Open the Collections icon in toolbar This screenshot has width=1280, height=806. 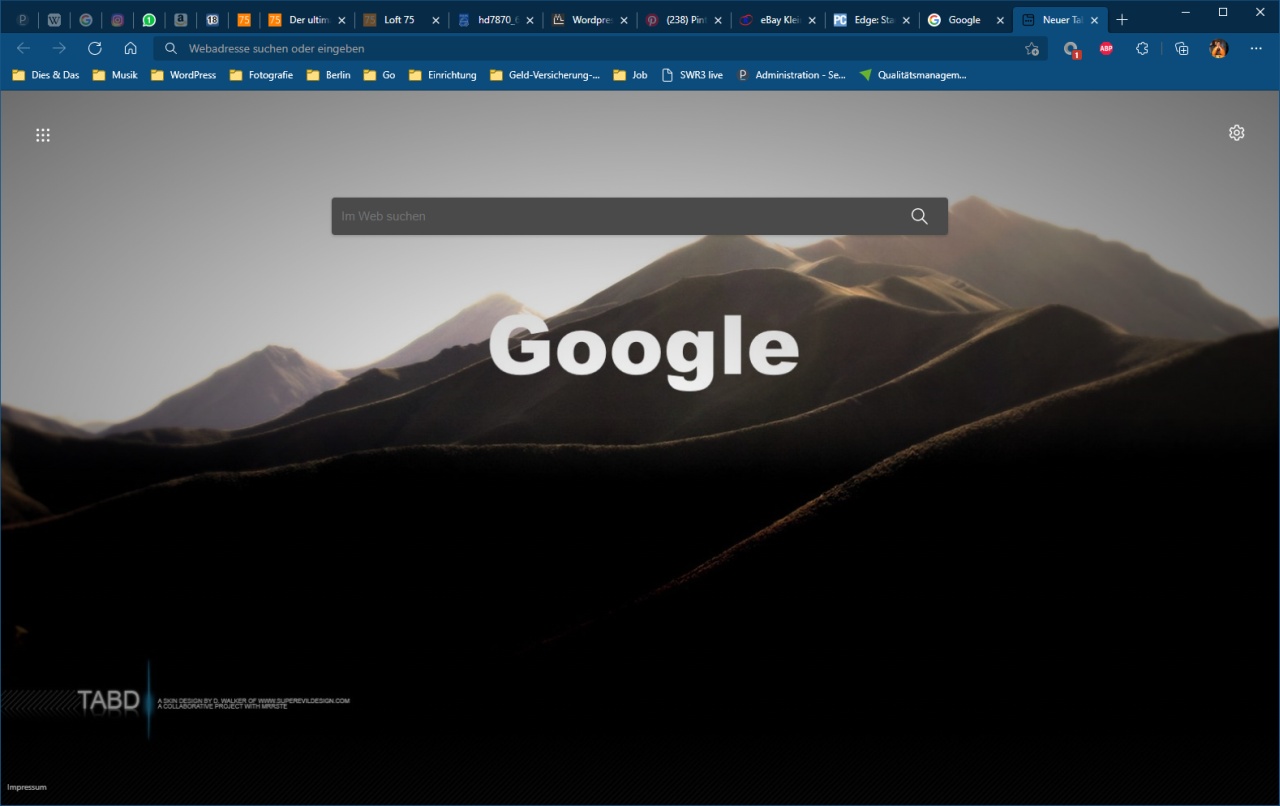1181,48
